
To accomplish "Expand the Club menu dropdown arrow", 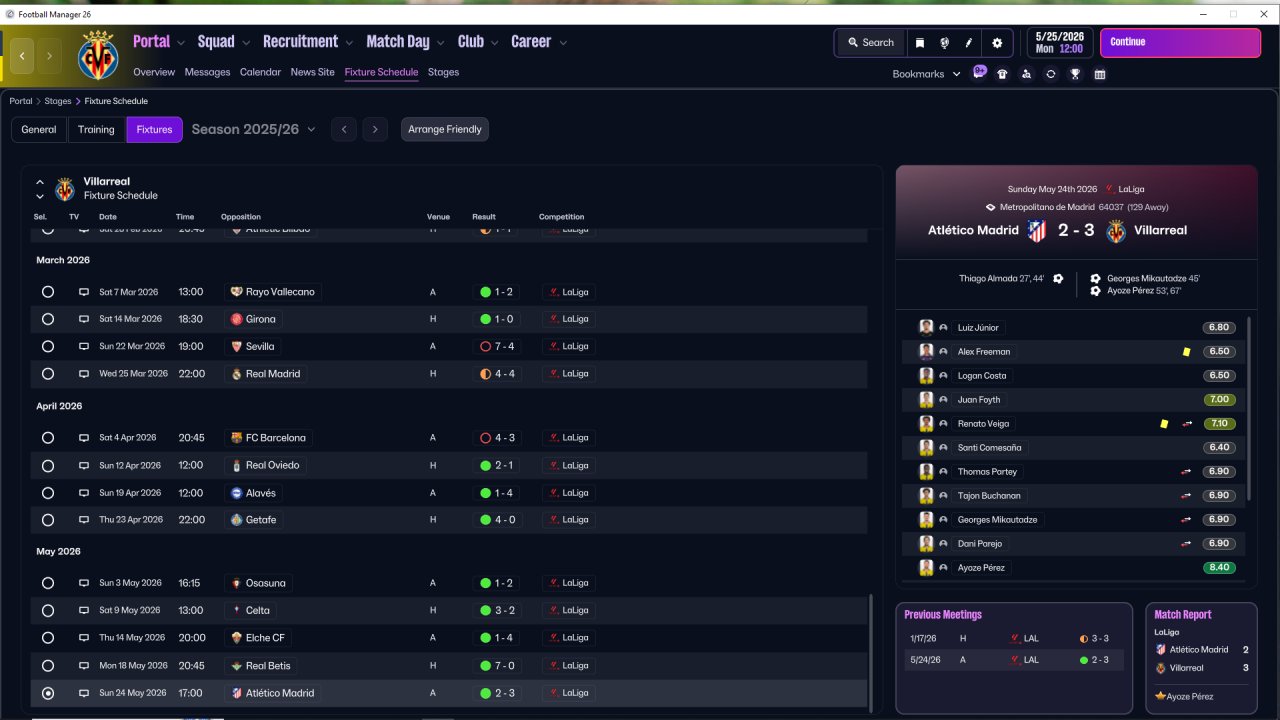I will 495,43.
